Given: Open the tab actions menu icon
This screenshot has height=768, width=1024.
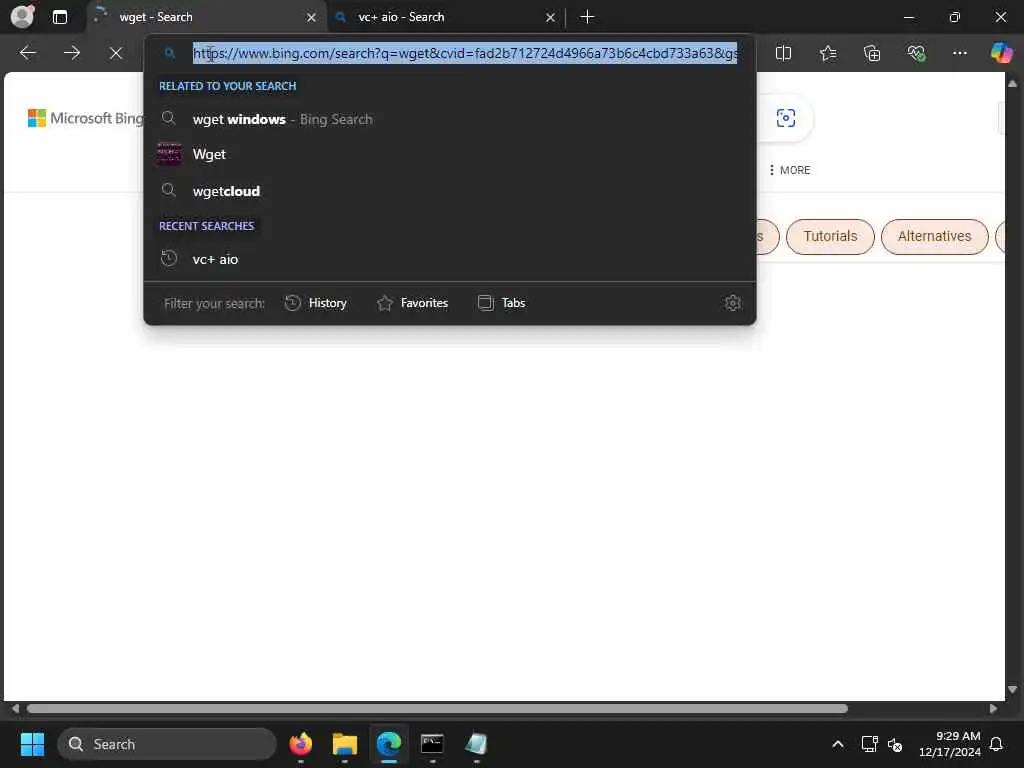Looking at the screenshot, I should 59,17.
